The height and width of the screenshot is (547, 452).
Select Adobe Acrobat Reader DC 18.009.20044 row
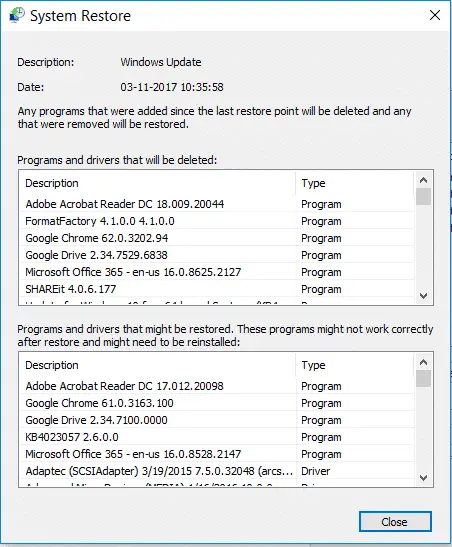217,204
